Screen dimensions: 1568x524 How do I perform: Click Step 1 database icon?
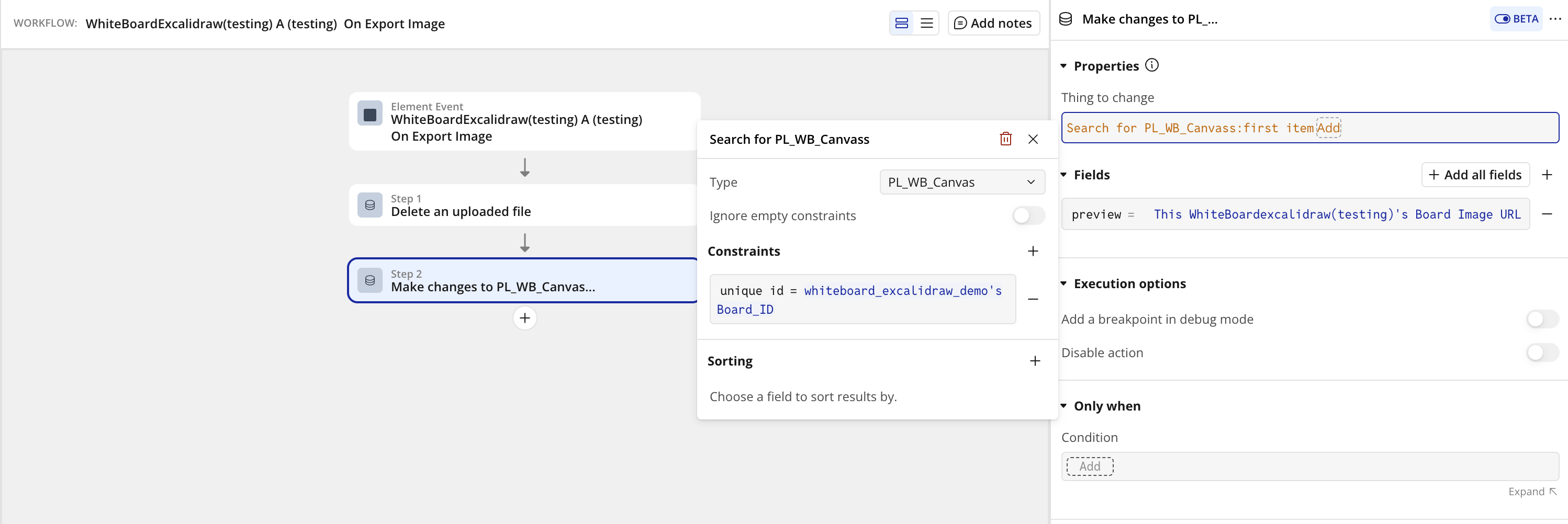point(369,205)
